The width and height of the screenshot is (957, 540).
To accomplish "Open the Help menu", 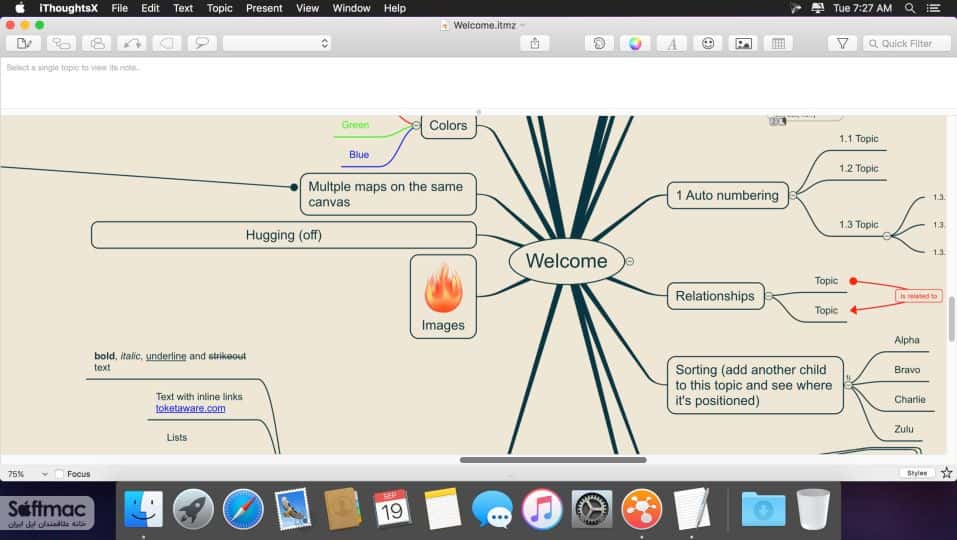I will [395, 8].
